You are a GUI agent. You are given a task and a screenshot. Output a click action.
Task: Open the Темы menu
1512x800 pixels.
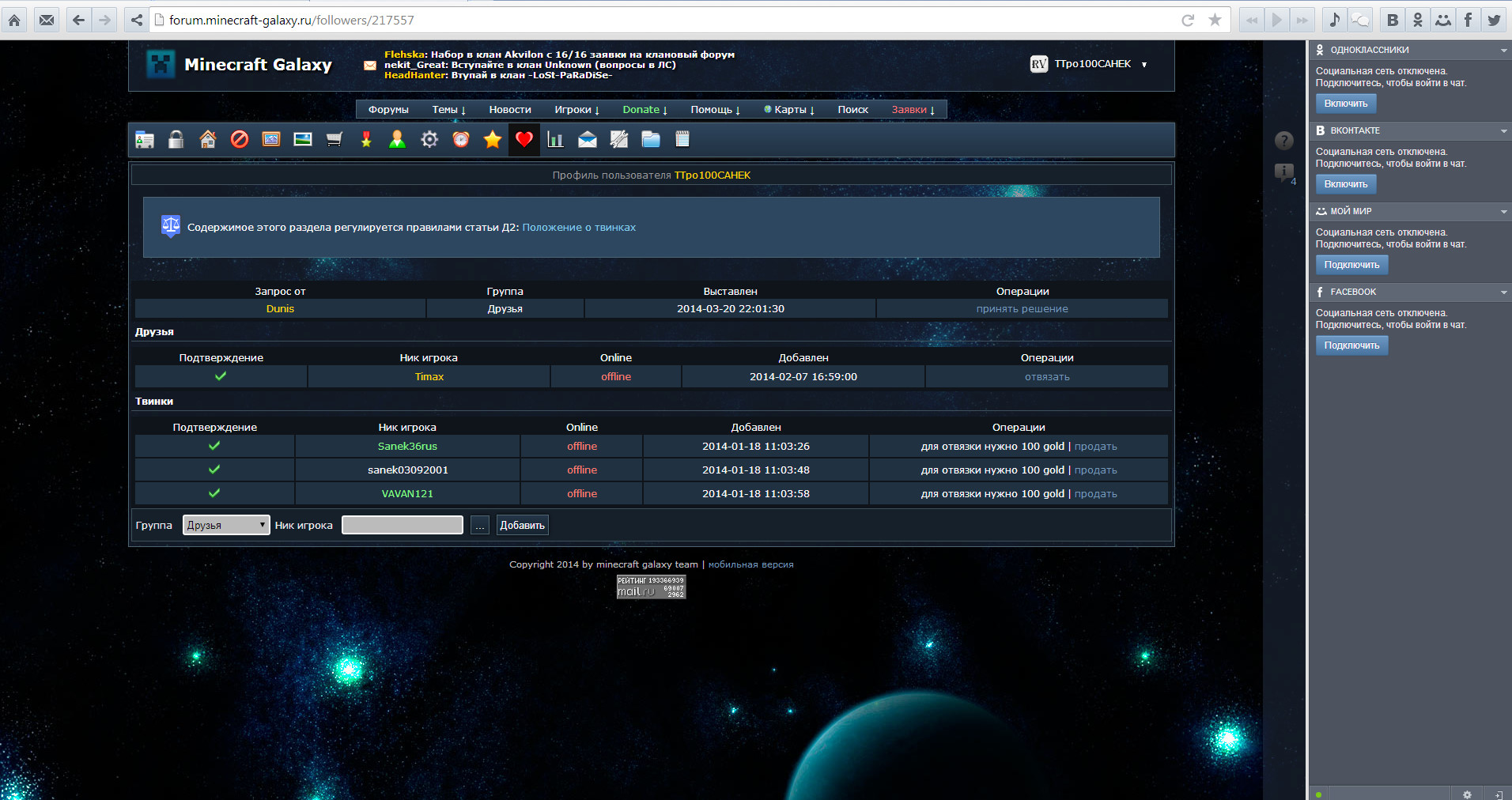click(x=448, y=110)
